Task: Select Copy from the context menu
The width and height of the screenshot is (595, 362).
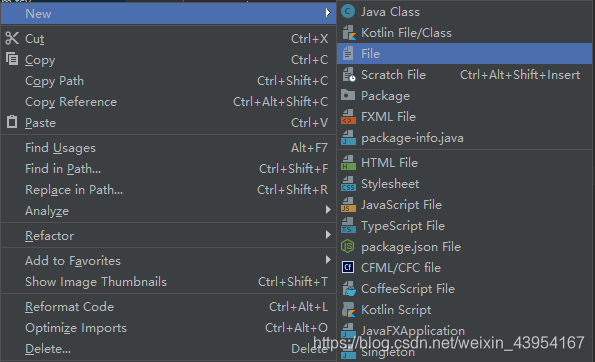Action: point(168,60)
